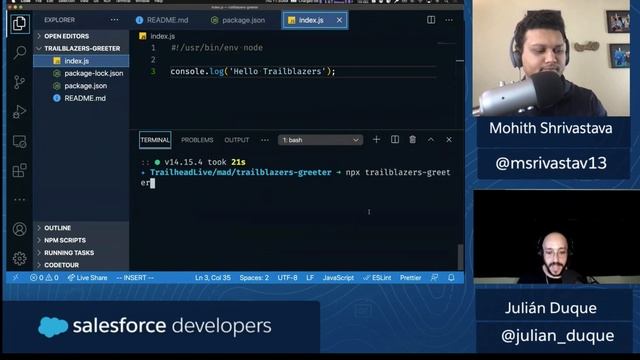
Task: Show errors and warnings count in status bar
Action: point(44,278)
